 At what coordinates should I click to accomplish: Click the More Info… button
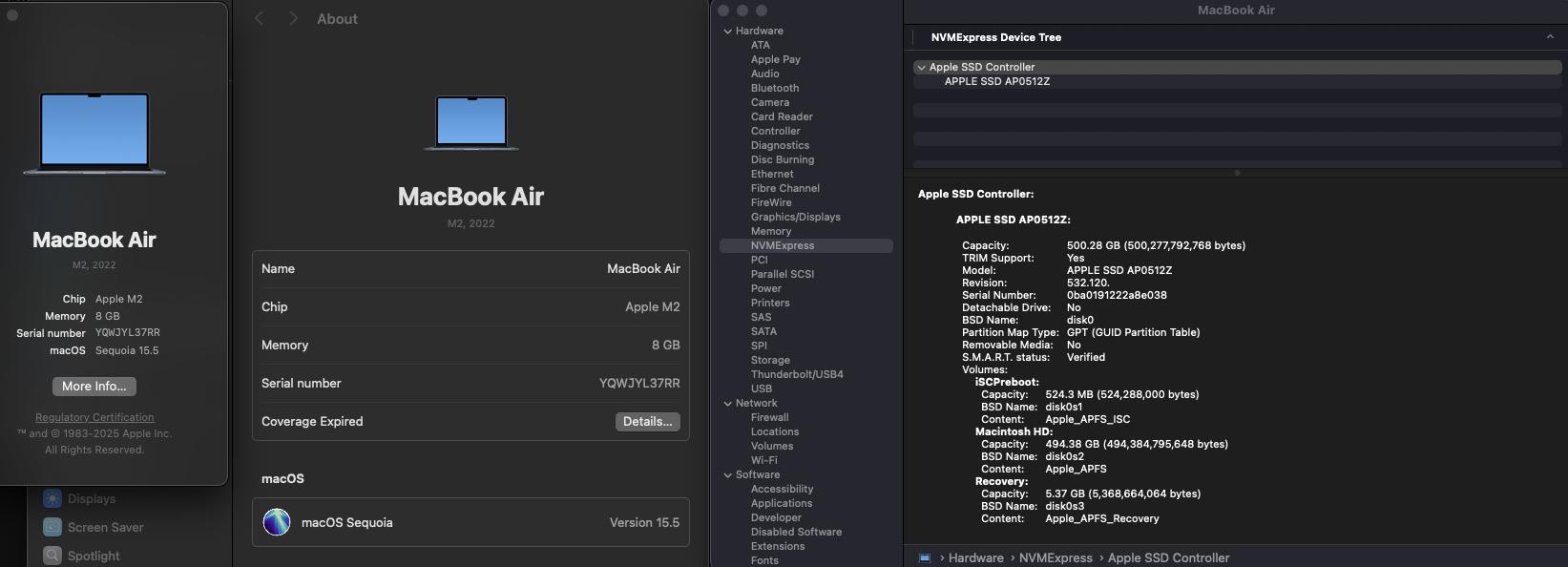94,386
